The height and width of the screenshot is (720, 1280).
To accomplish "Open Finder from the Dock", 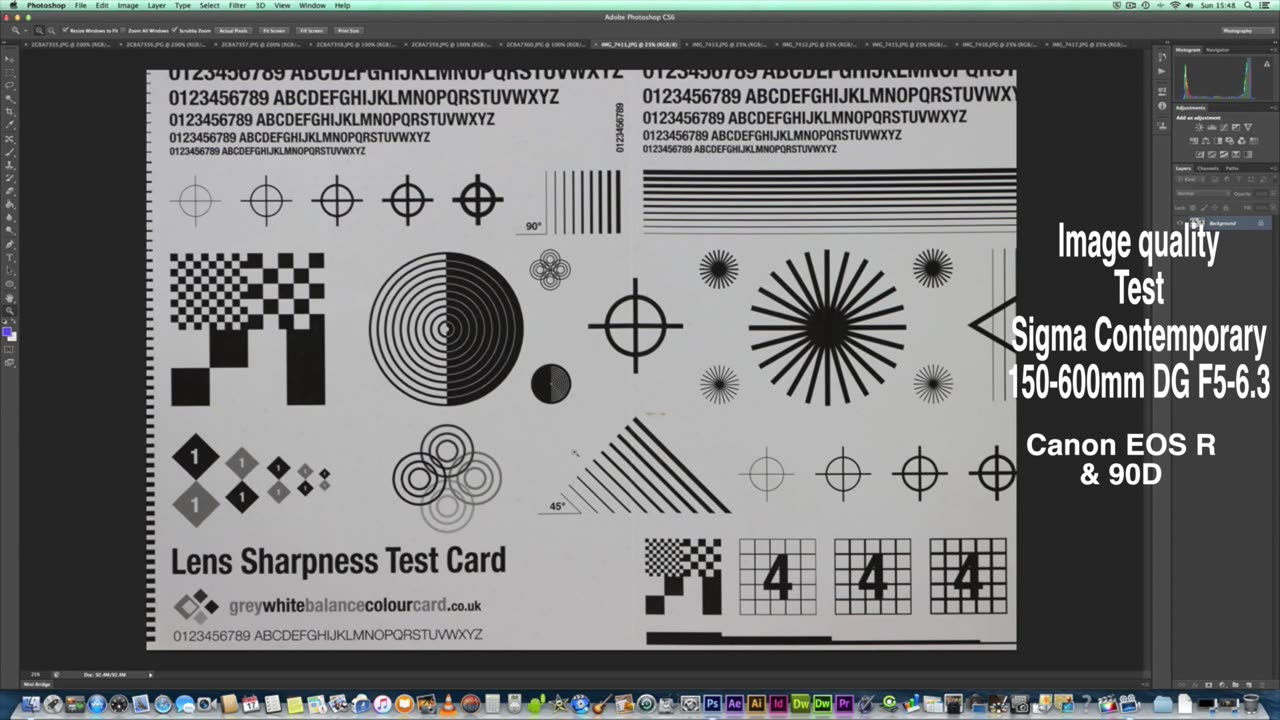I will coord(31,704).
